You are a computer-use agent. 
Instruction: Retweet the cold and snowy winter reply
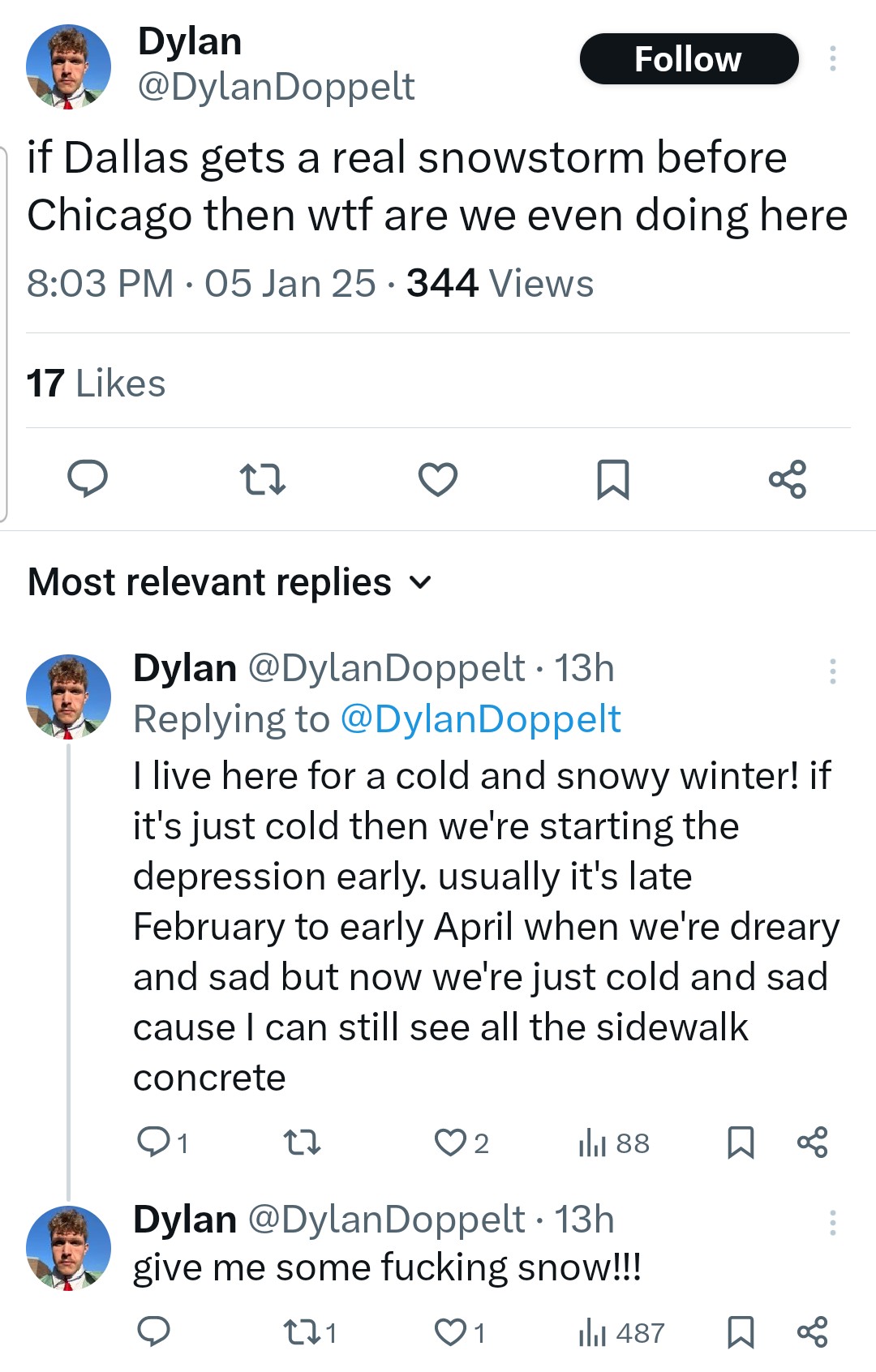(x=302, y=1143)
